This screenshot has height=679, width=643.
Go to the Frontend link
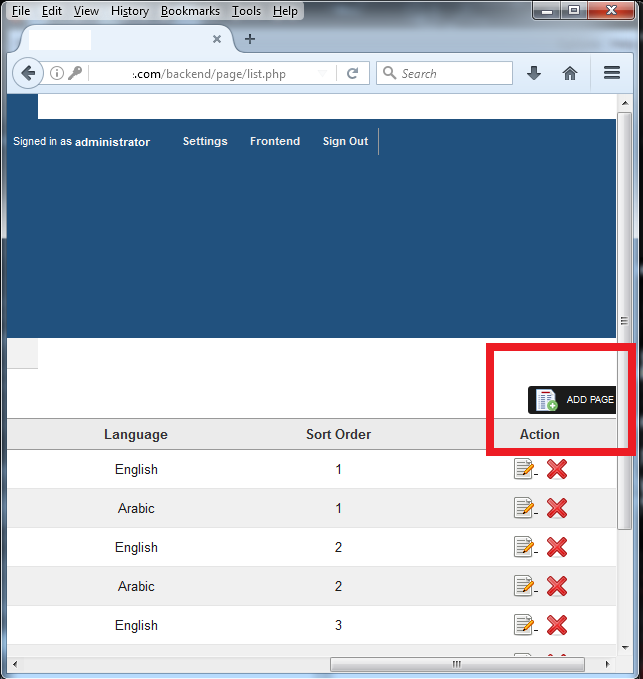pyautogui.click(x=275, y=141)
